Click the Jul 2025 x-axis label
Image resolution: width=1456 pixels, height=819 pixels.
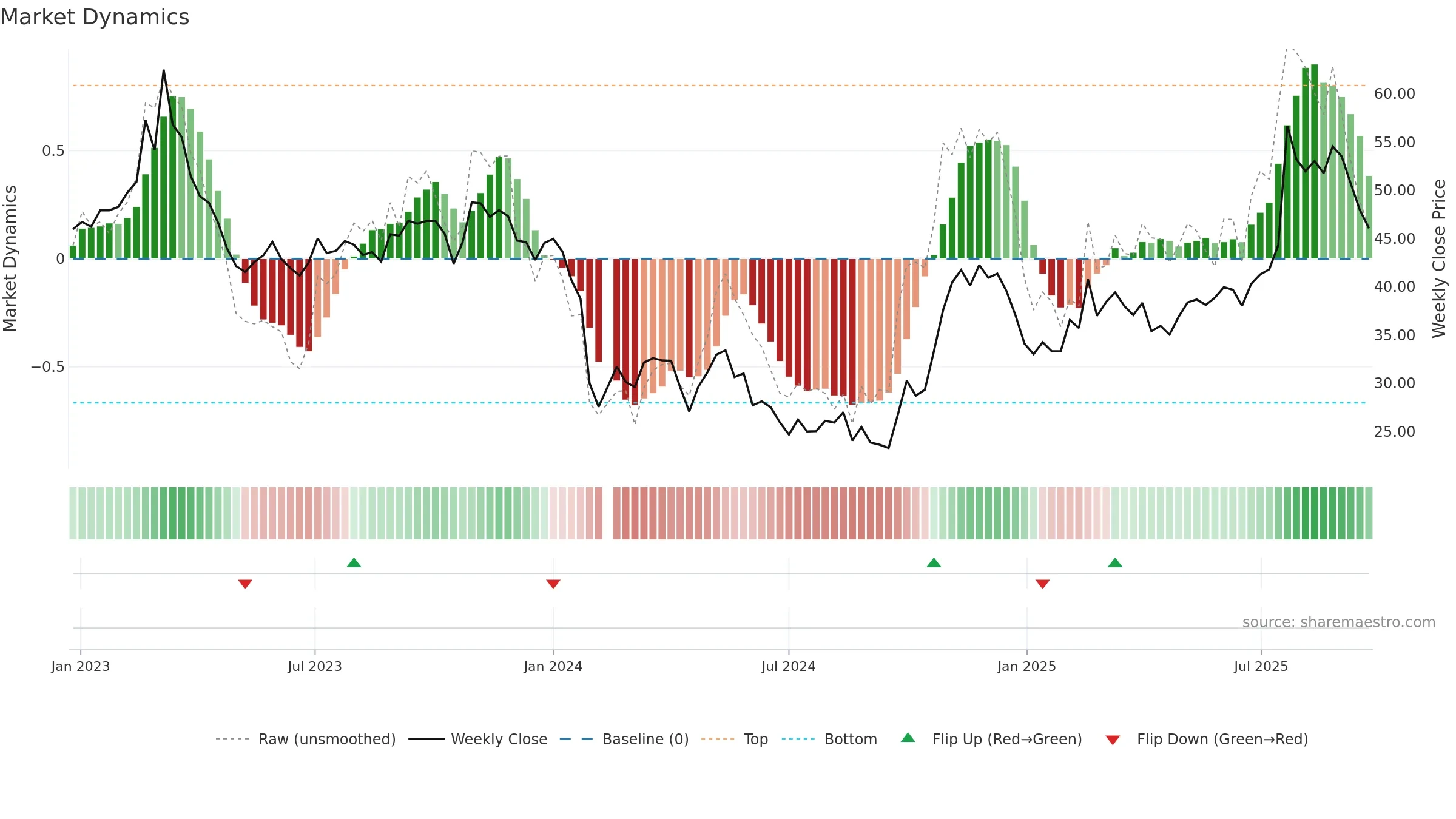click(x=1261, y=666)
